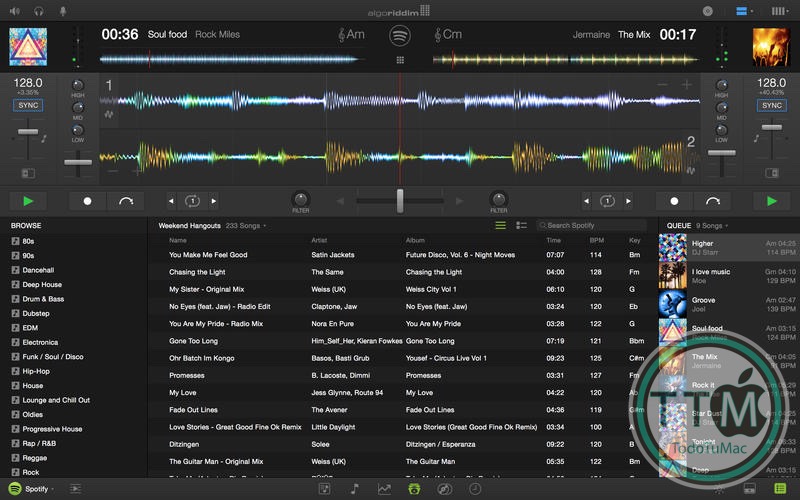Viewport: 800px width, 500px height.
Task: Toggle the queue panel icon at bottom right
Action: tap(780, 489)
